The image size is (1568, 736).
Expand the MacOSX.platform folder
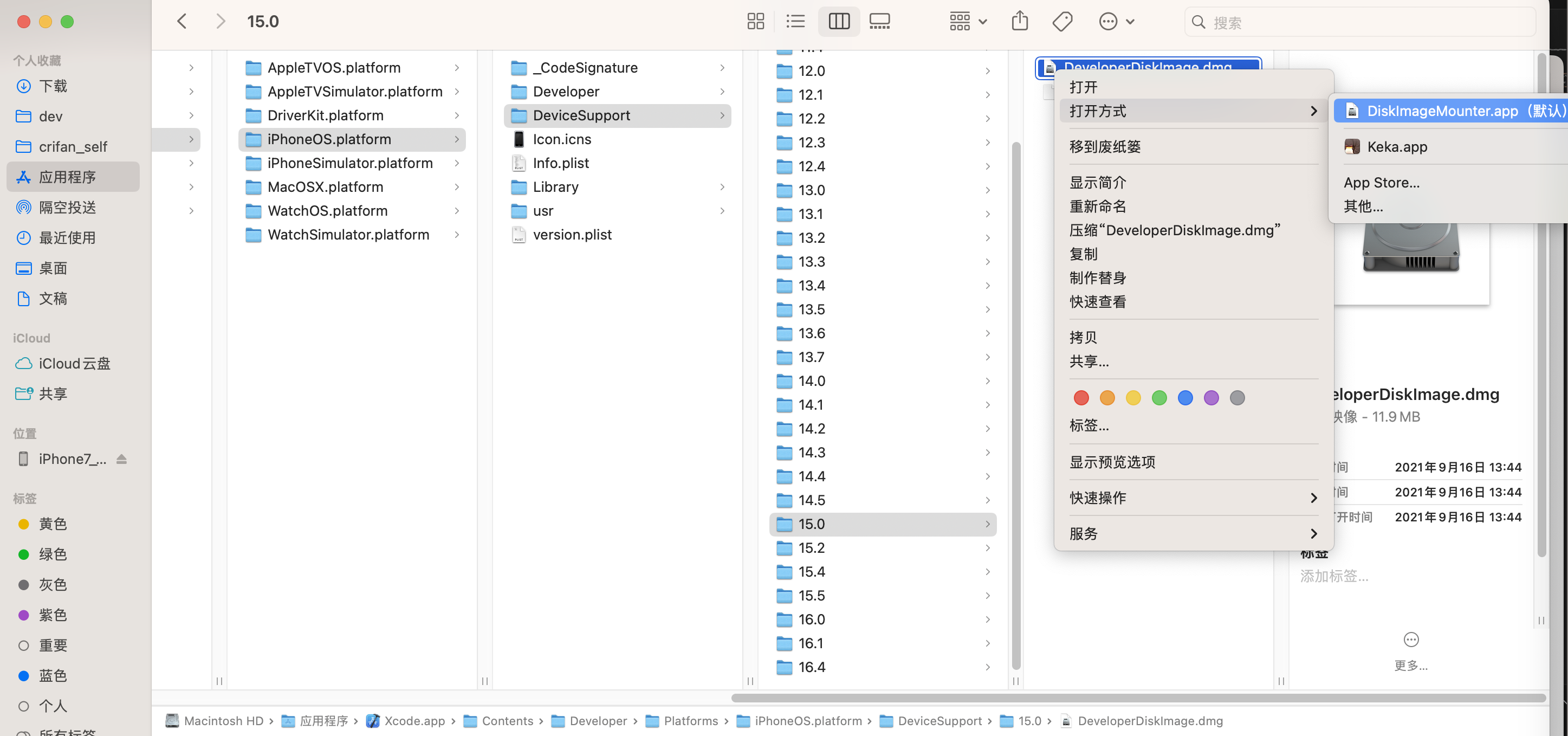(457, 187)
